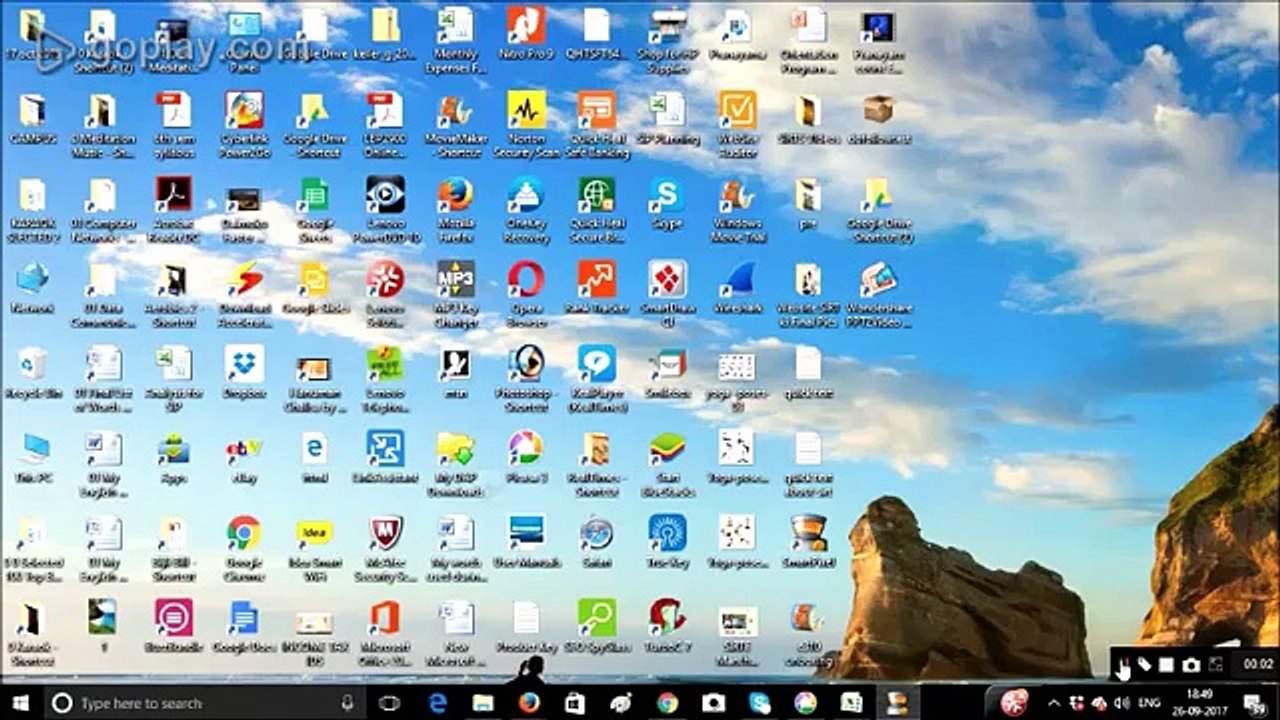
Task: Open File Explorer from the taskbar
Action: click(483, 703)
